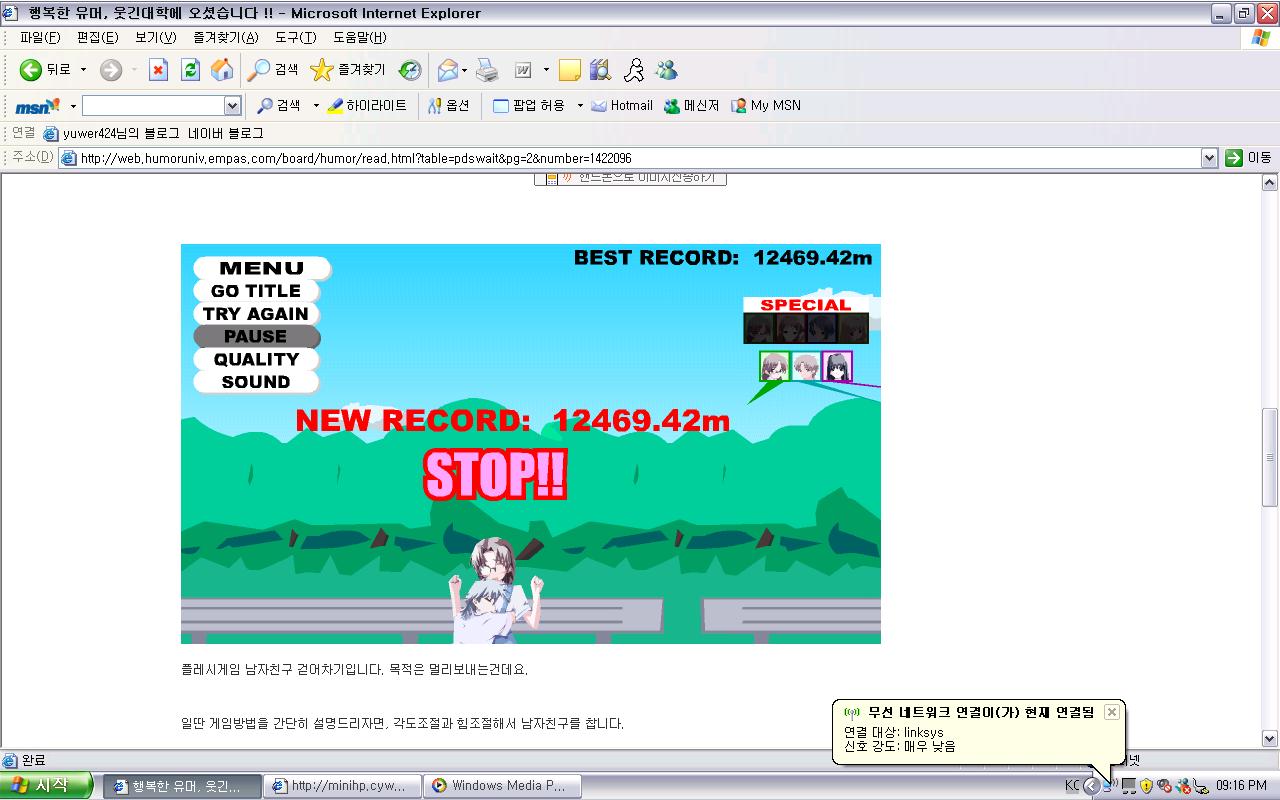Open My MSN from the toolbar
Image resolution: width=1280 pixels, height=800 pixels.
766,106
